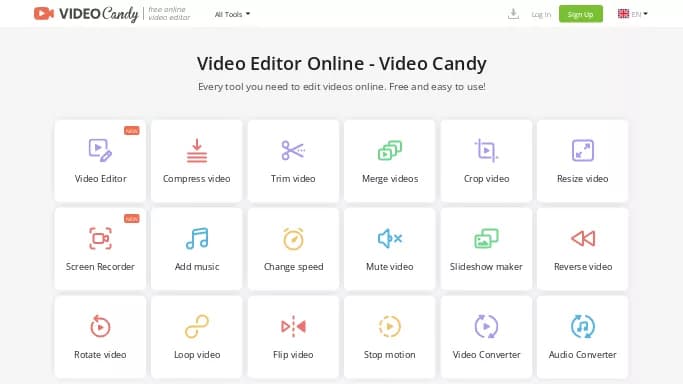Launch the Screen Recorder icon
The width and height of the screenshot is (683, 384).
coord(100,238)
